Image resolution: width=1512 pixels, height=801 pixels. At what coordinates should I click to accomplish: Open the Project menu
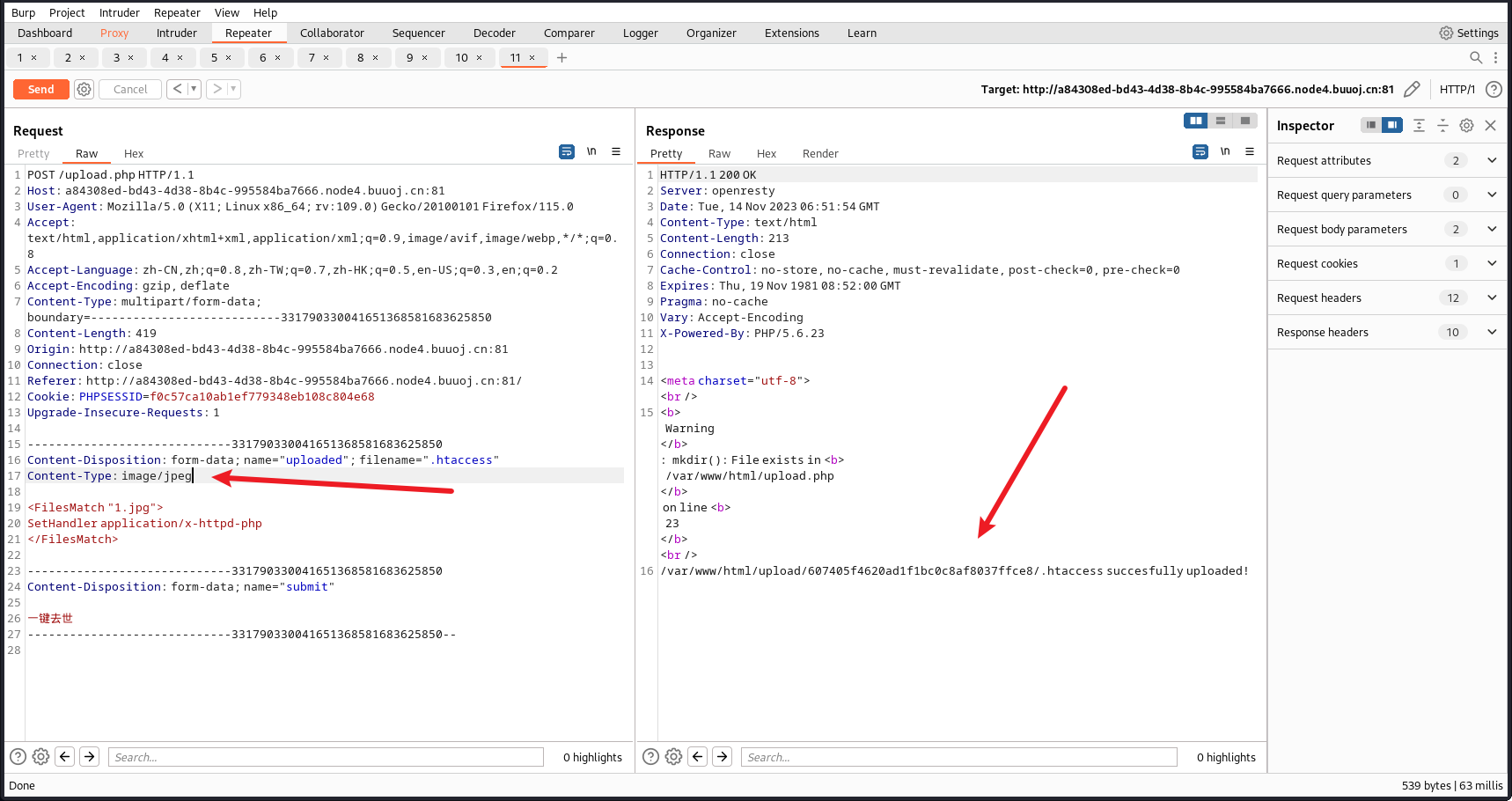pyautogui.click(x=67, y=12)
